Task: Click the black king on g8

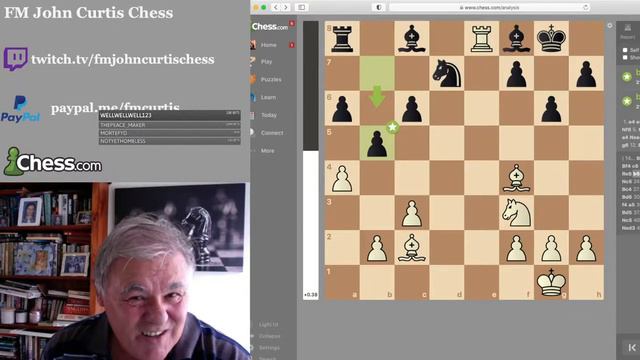Action: click(551, 38)
